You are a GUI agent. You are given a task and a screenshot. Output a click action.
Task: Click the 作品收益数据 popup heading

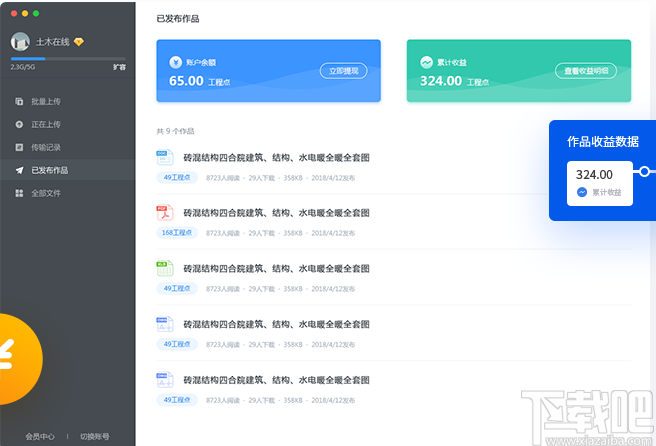pyautogui.click(x=603, y=142)
